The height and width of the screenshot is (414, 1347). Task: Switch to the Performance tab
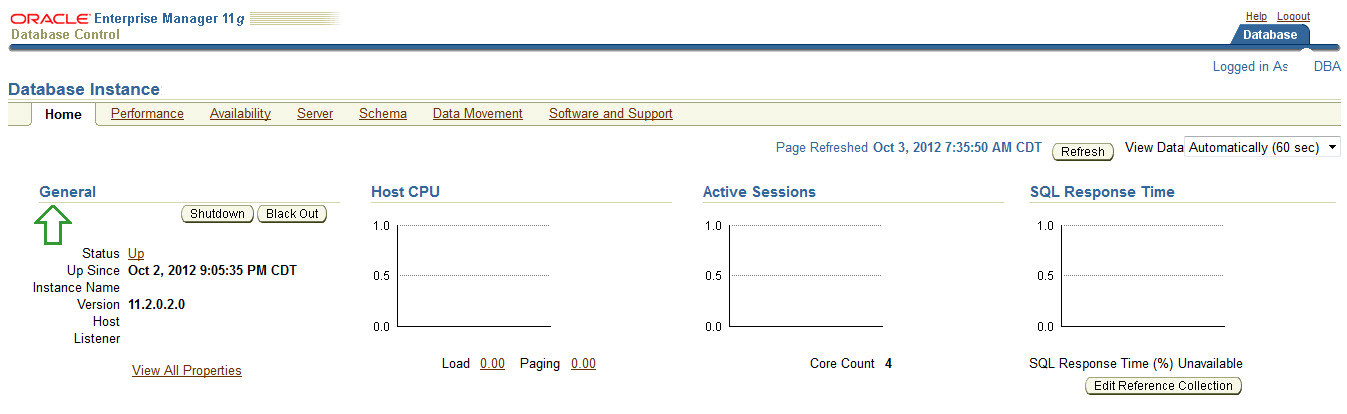(147, 114)
